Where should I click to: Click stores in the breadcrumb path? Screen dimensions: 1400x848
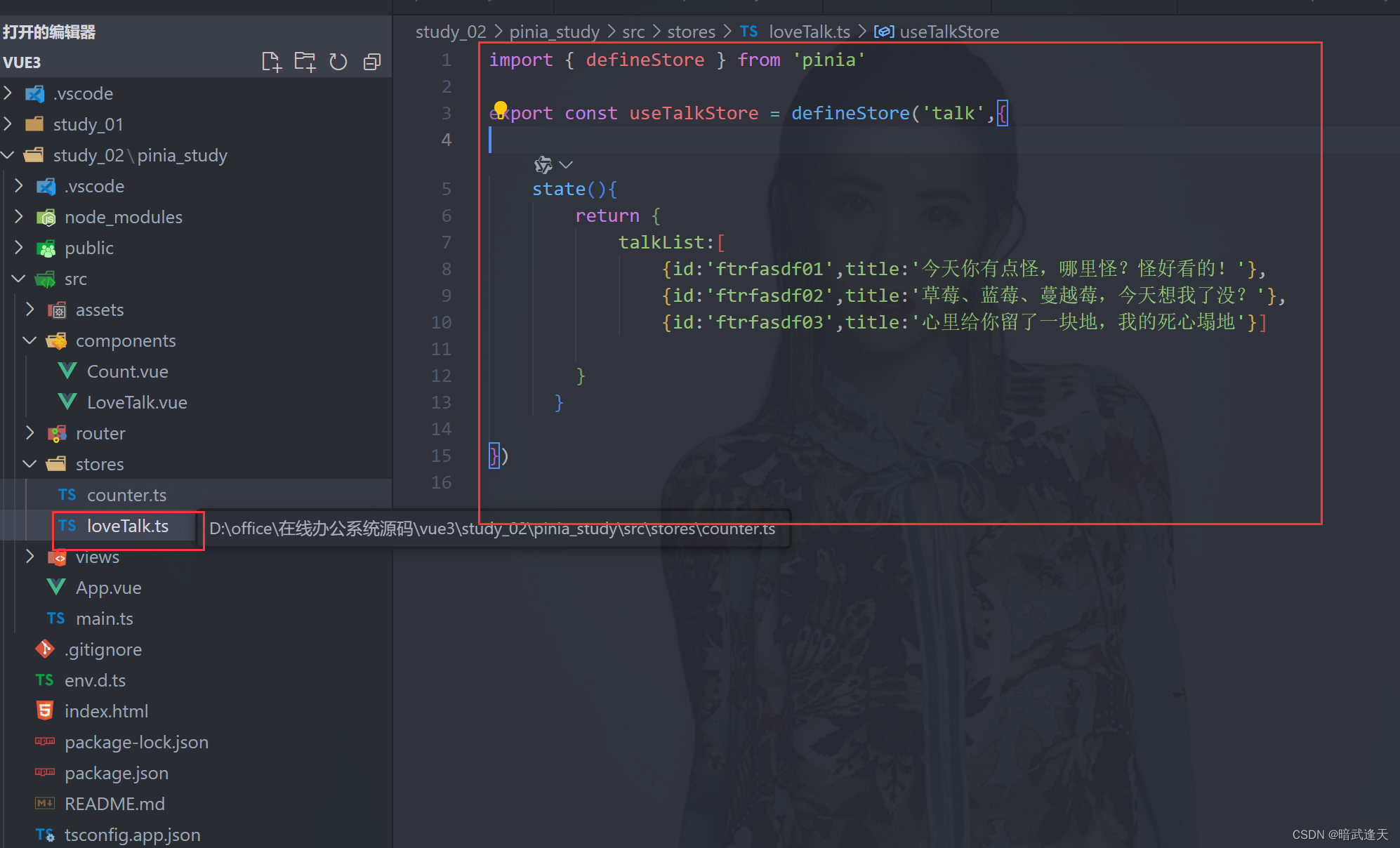click(x=691, y=32)
